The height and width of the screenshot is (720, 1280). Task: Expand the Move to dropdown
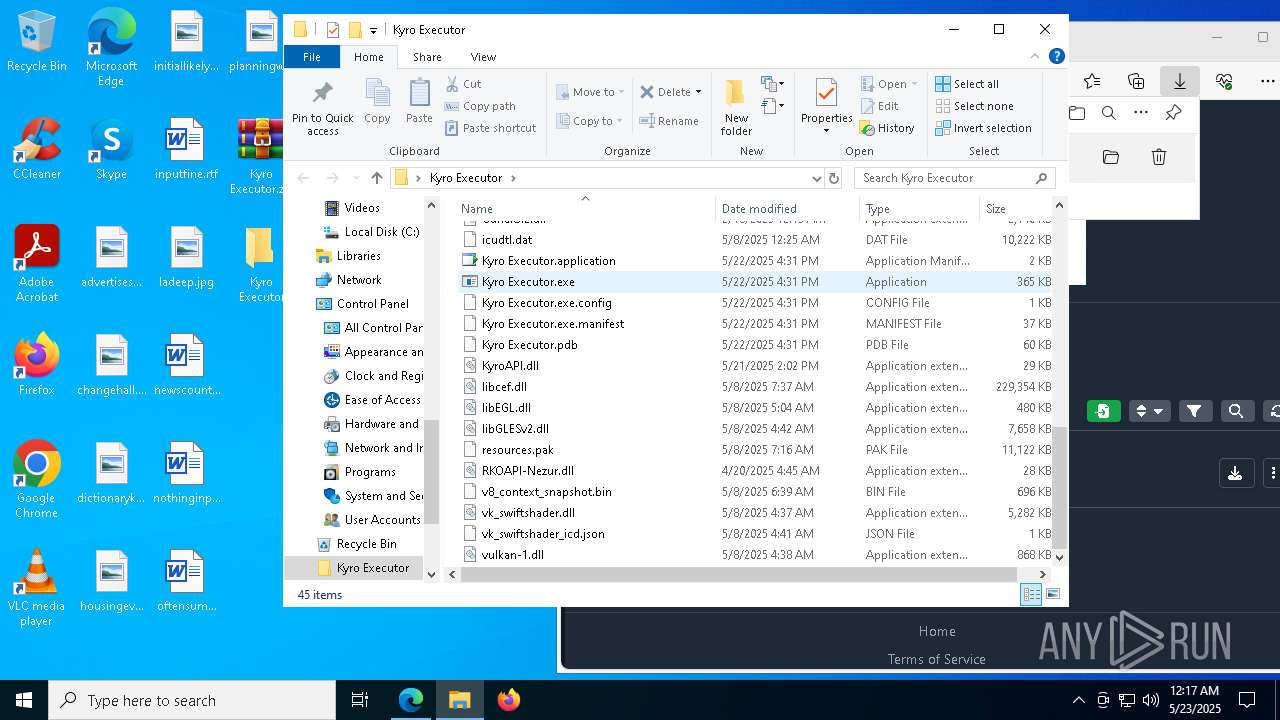621,92
